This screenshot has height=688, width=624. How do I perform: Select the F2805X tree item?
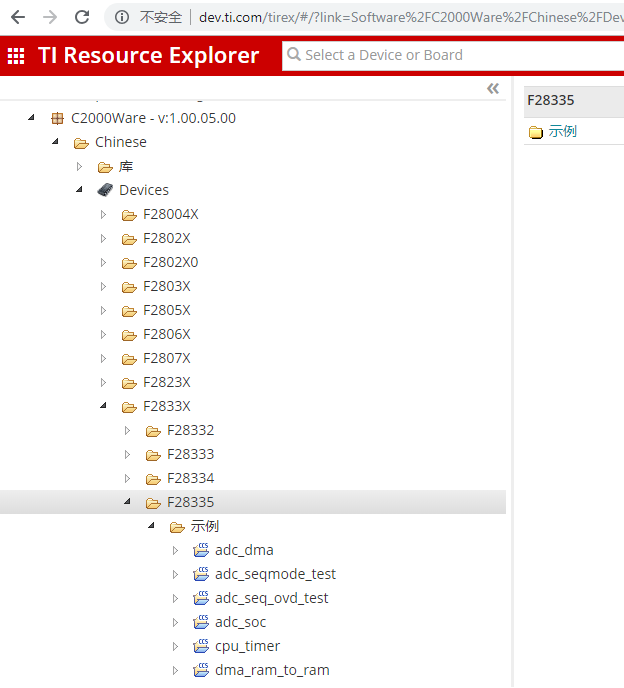point(167,310)
